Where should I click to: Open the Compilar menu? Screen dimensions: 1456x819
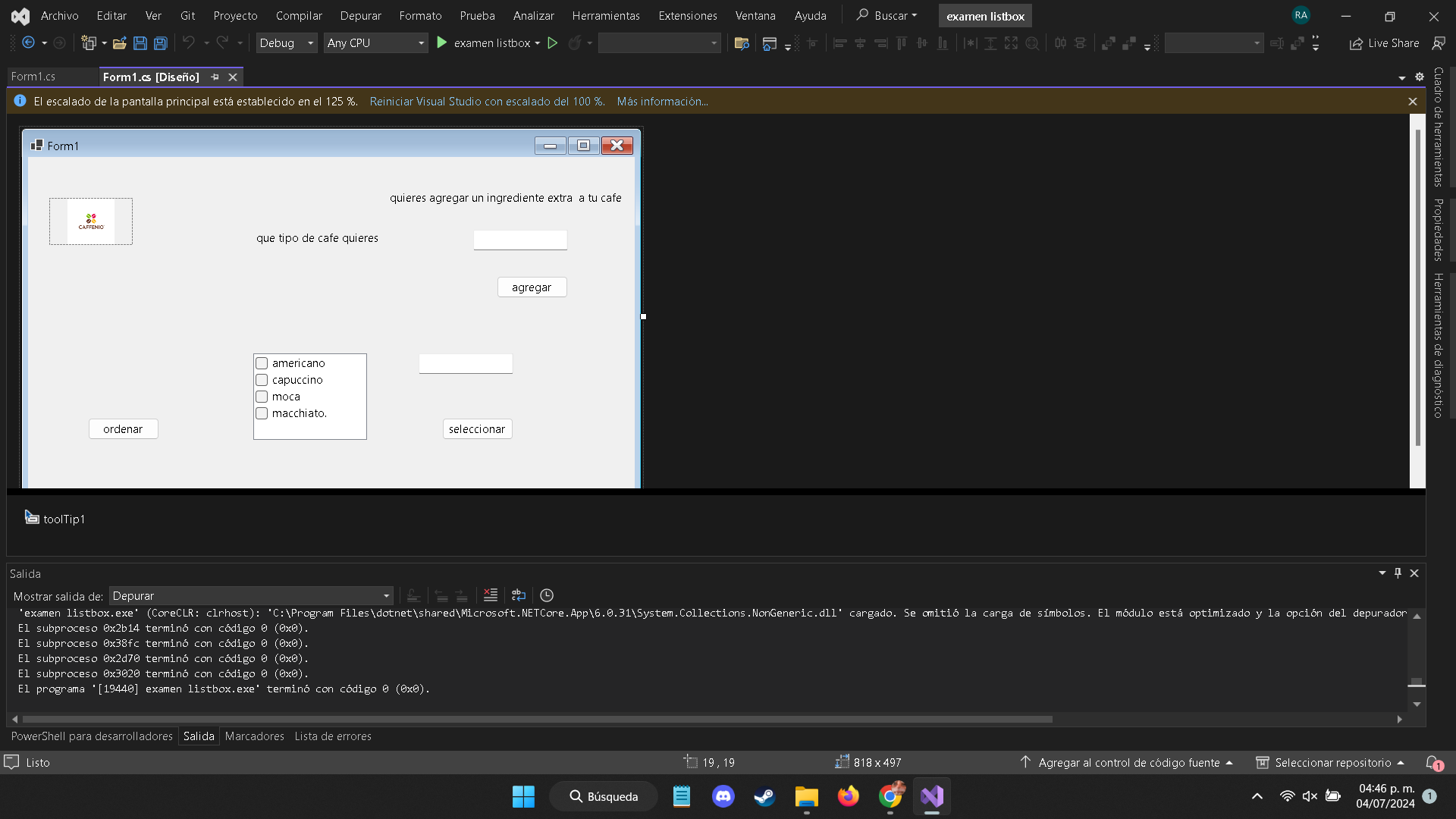[299, 15]
